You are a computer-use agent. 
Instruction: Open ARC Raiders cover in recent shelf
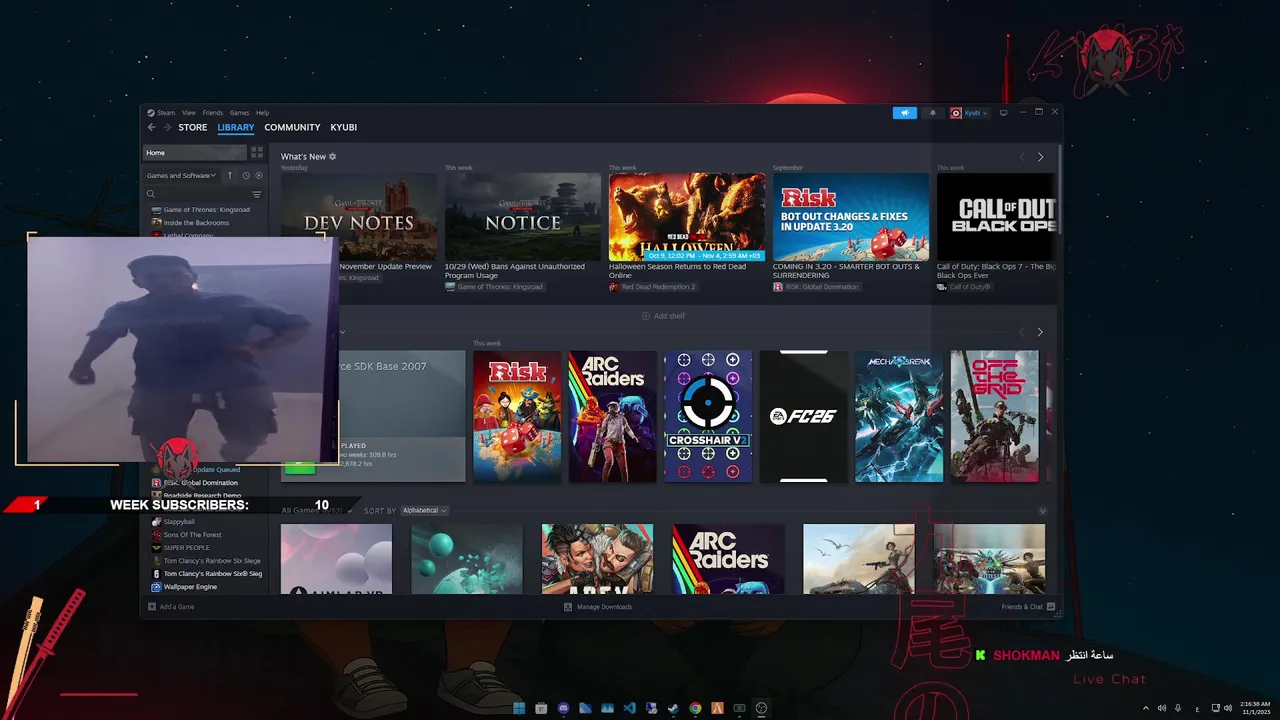613,416
